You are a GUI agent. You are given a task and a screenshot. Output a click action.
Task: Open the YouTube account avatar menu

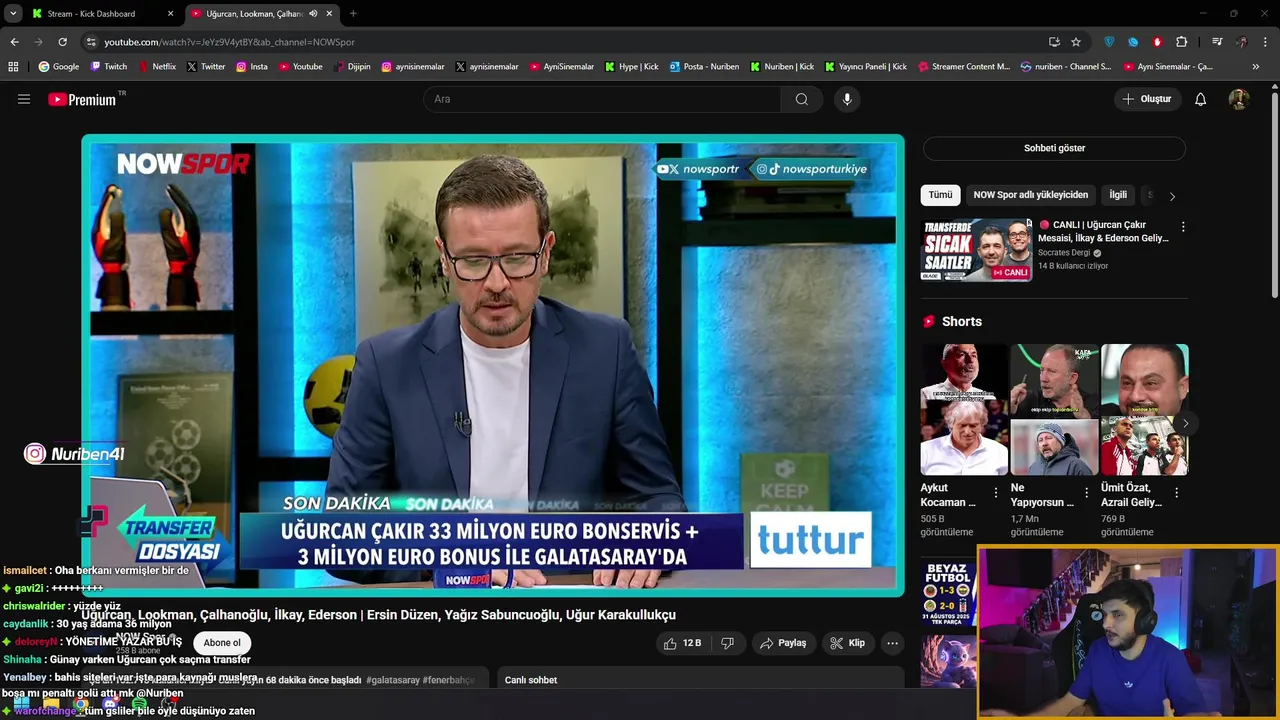tap(1239, 99)
